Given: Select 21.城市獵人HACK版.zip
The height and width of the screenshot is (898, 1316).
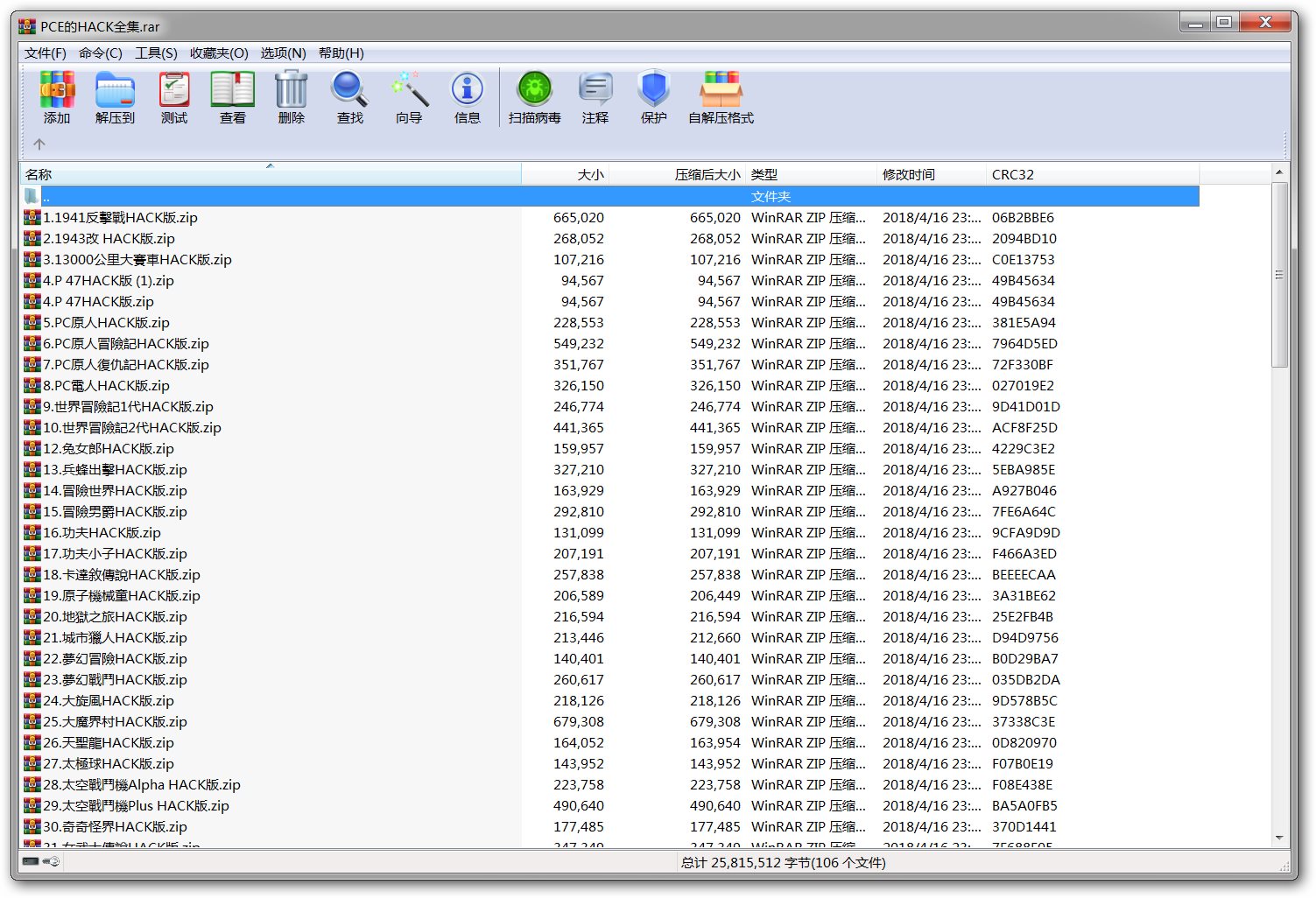Looking at the screenshot, I should [x=115, y=637].
